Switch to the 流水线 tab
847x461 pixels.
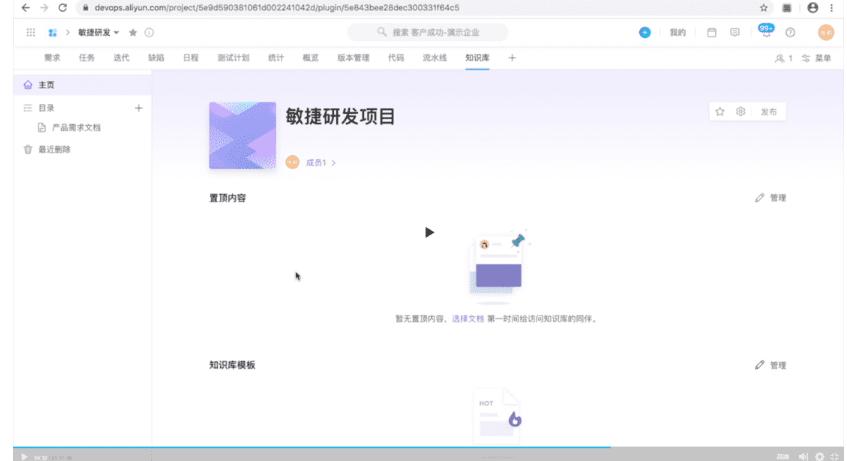pos(435,58)
